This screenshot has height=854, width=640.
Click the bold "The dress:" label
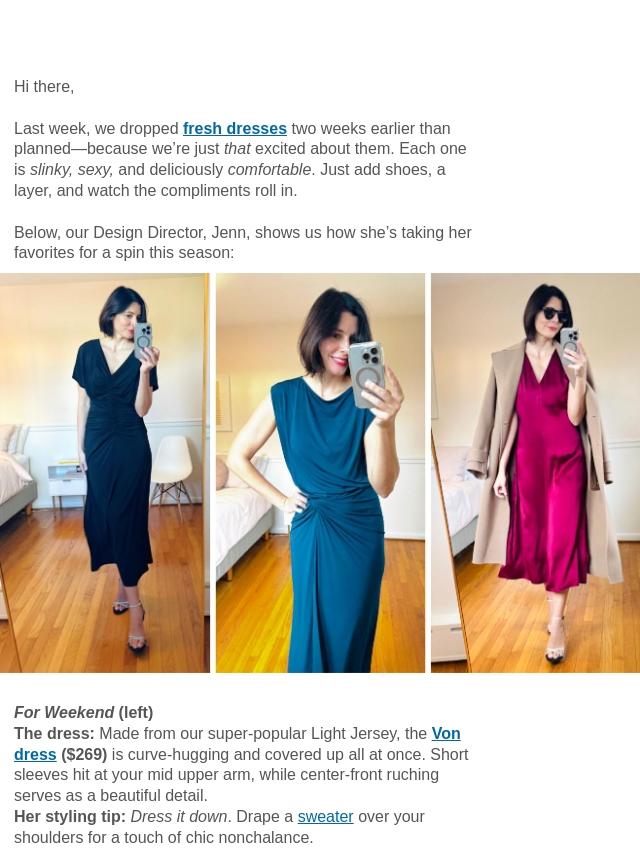click(54, 734)
